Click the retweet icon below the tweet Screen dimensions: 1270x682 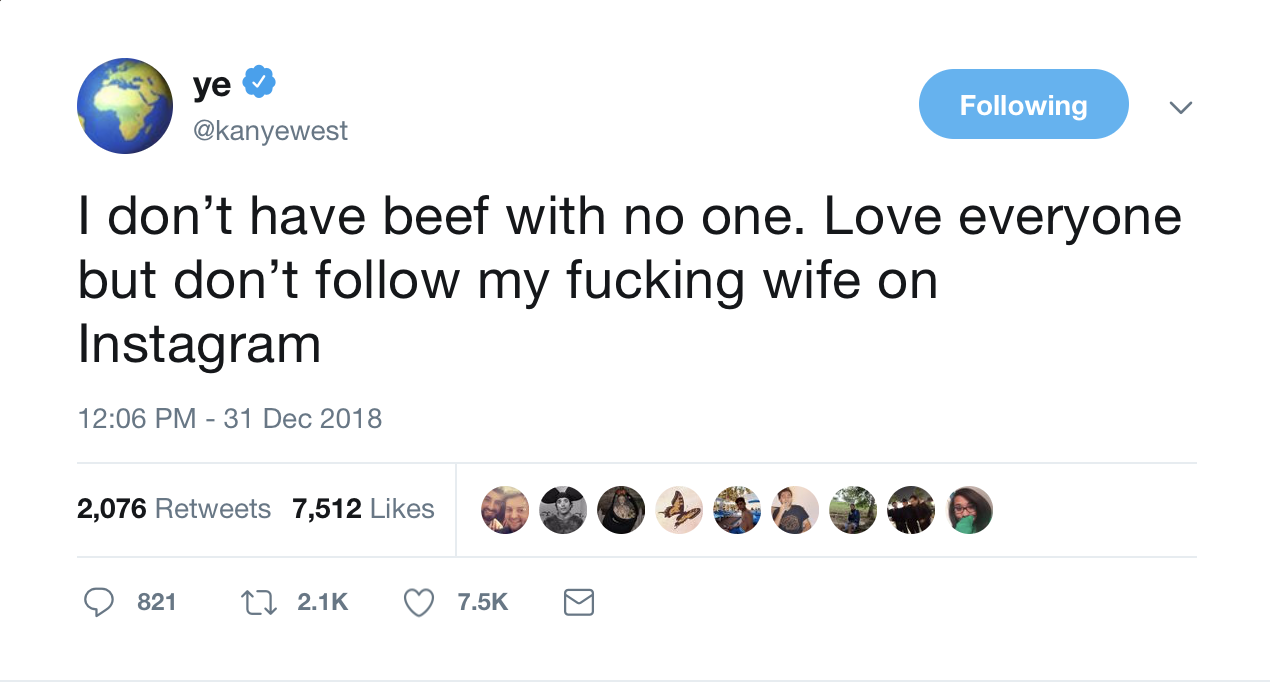259,602
